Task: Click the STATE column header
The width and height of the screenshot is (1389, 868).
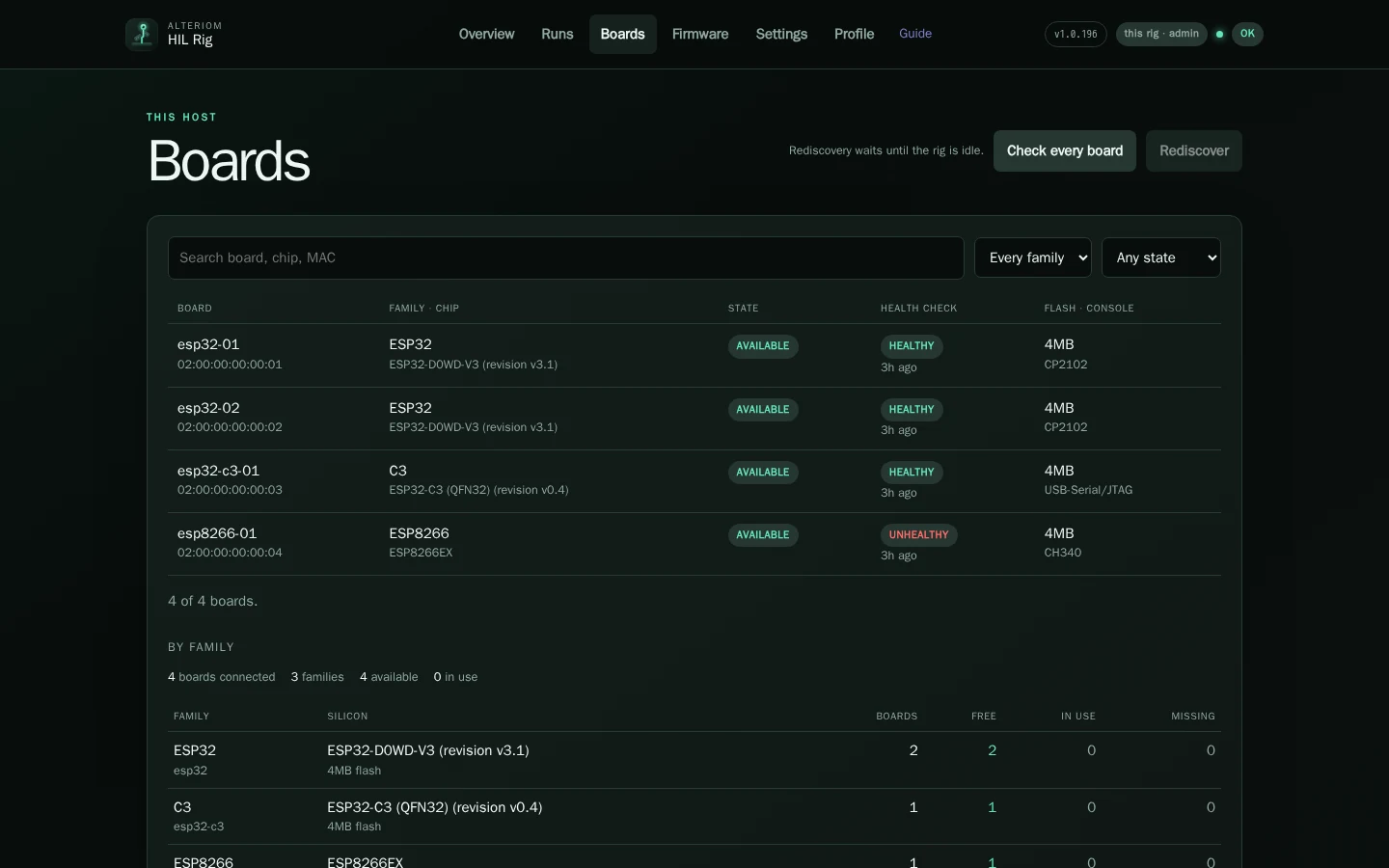Action: click(x=743, y=309)
